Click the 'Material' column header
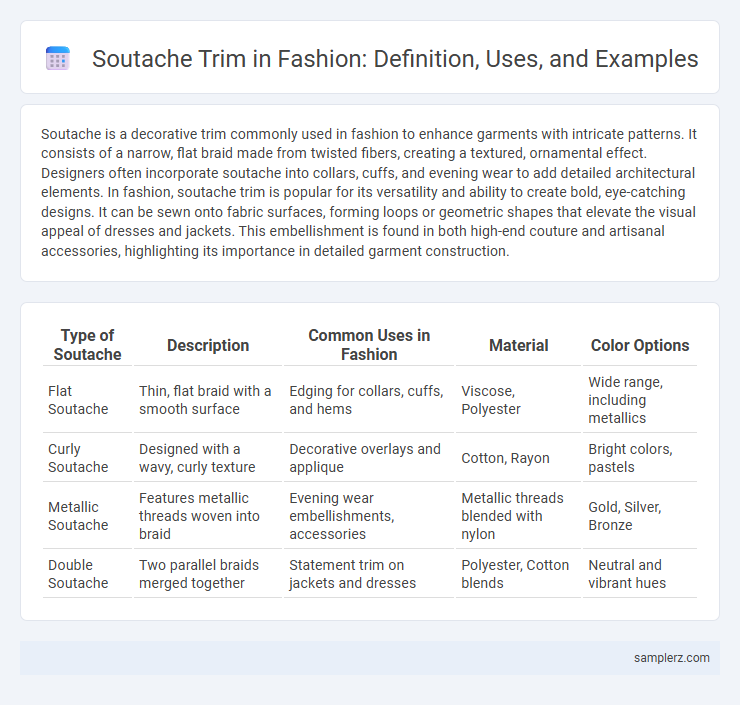Viewport: 740px width, 705px height. tap(518, 345)
